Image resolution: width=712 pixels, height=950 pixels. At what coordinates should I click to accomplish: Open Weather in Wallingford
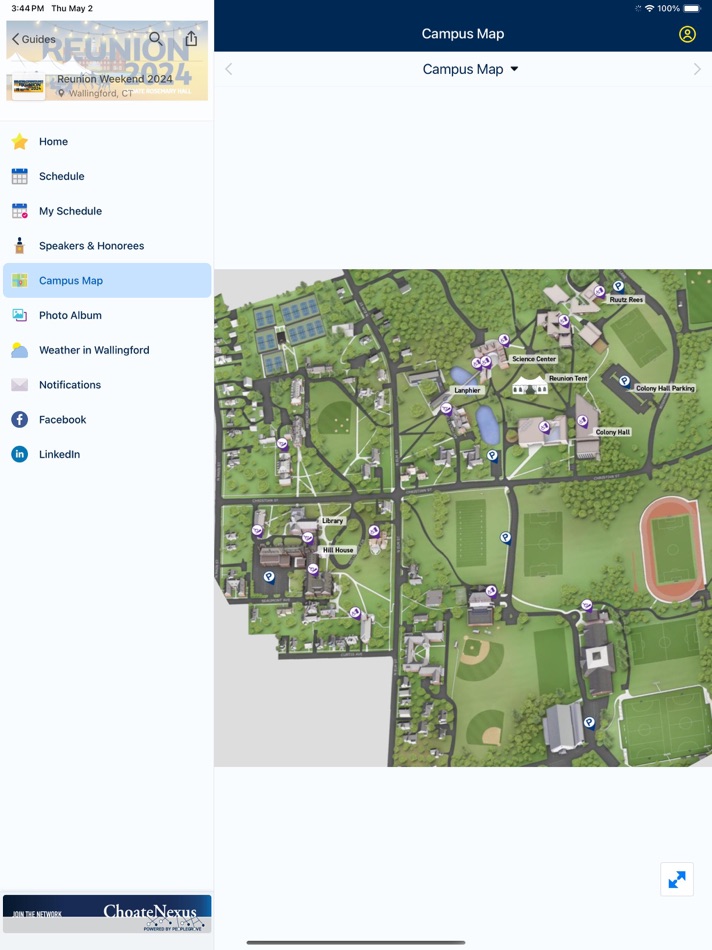click(x=107, y=350)
